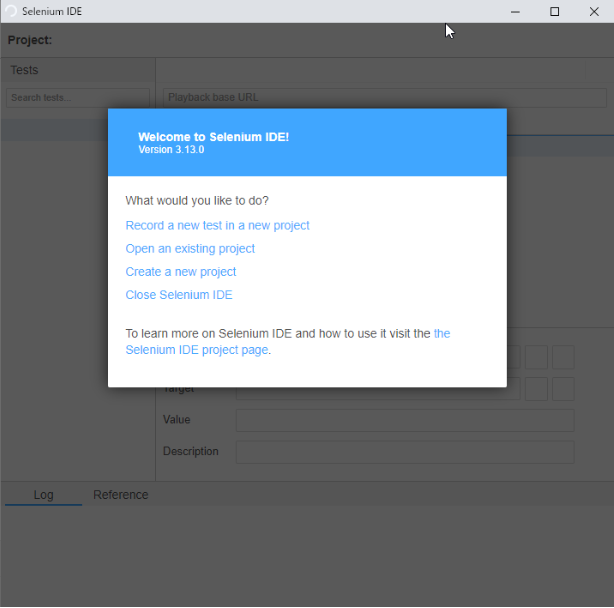Switch to the Log tab
This screenshot has height=608, width=614.
[x=43, y=495]
